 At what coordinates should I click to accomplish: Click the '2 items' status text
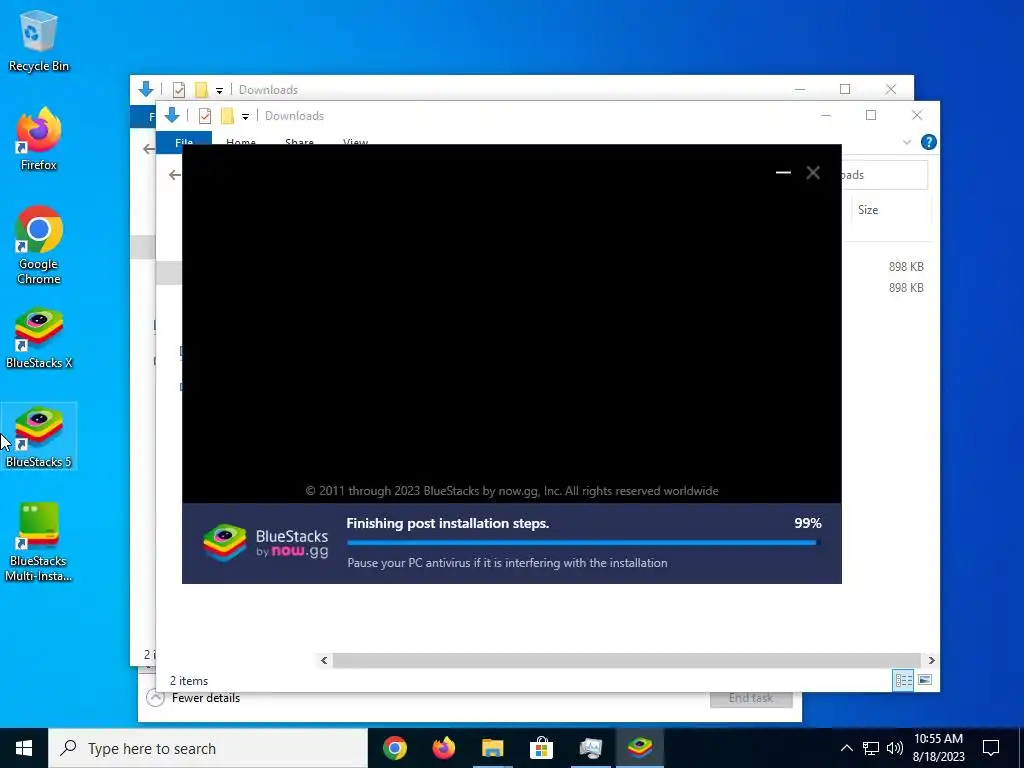tap(189, 680)
